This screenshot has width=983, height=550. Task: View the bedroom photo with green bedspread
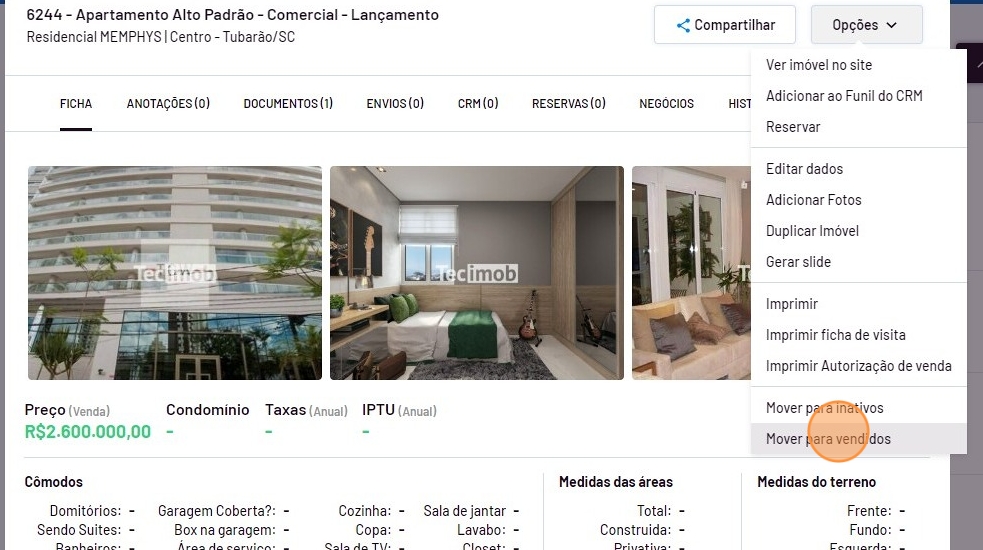[x=477, y=273]
